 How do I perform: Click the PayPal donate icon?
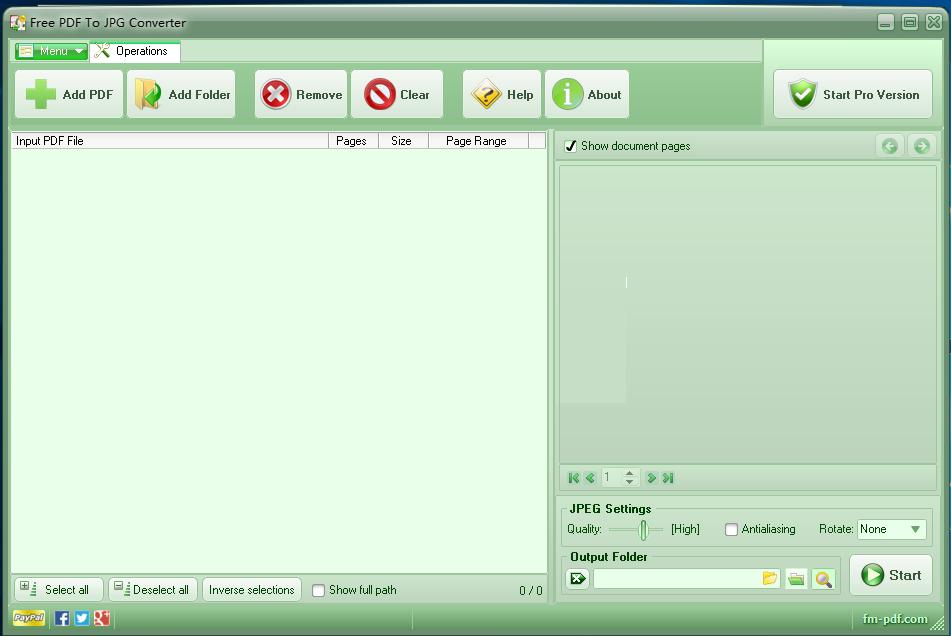[x=29, y=618]
